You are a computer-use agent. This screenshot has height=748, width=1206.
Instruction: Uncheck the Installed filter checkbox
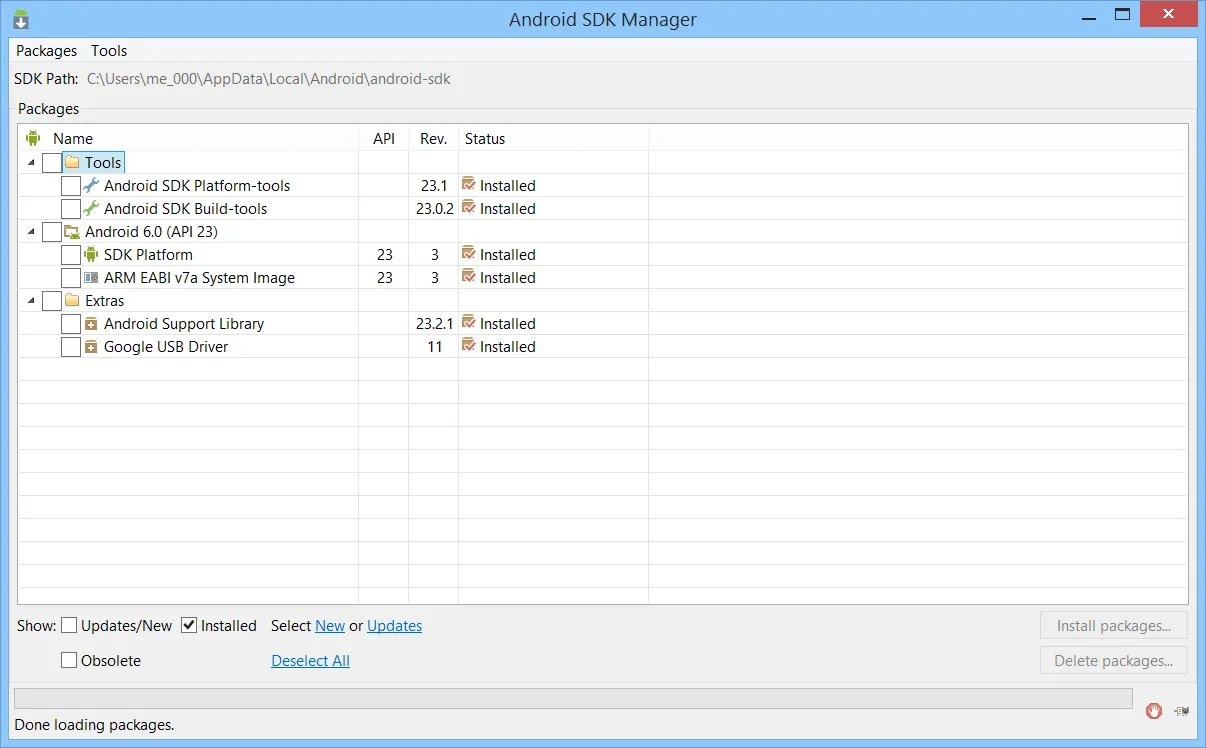pyautogui.click(x=189, y=625)
